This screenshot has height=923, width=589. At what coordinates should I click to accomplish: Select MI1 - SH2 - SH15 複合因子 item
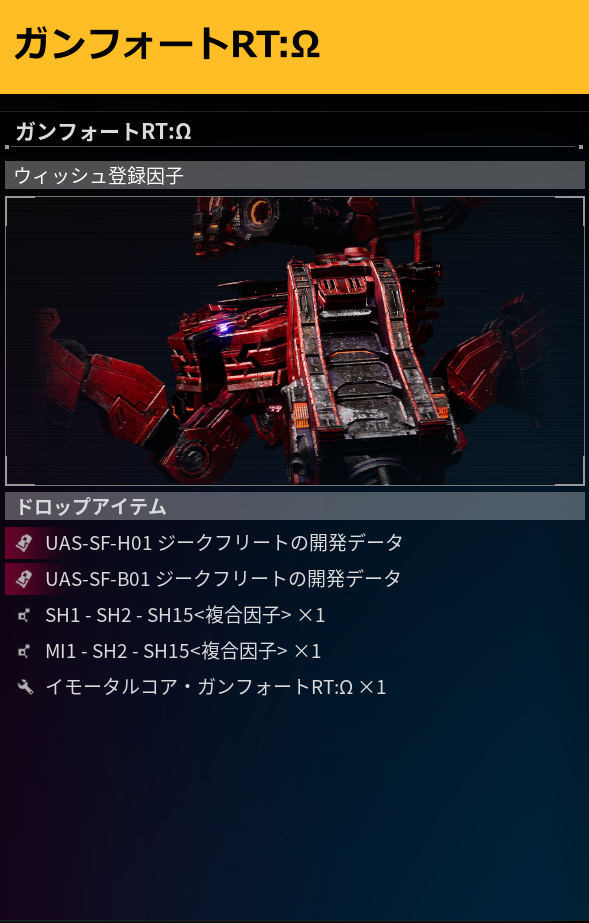[183, 652]
